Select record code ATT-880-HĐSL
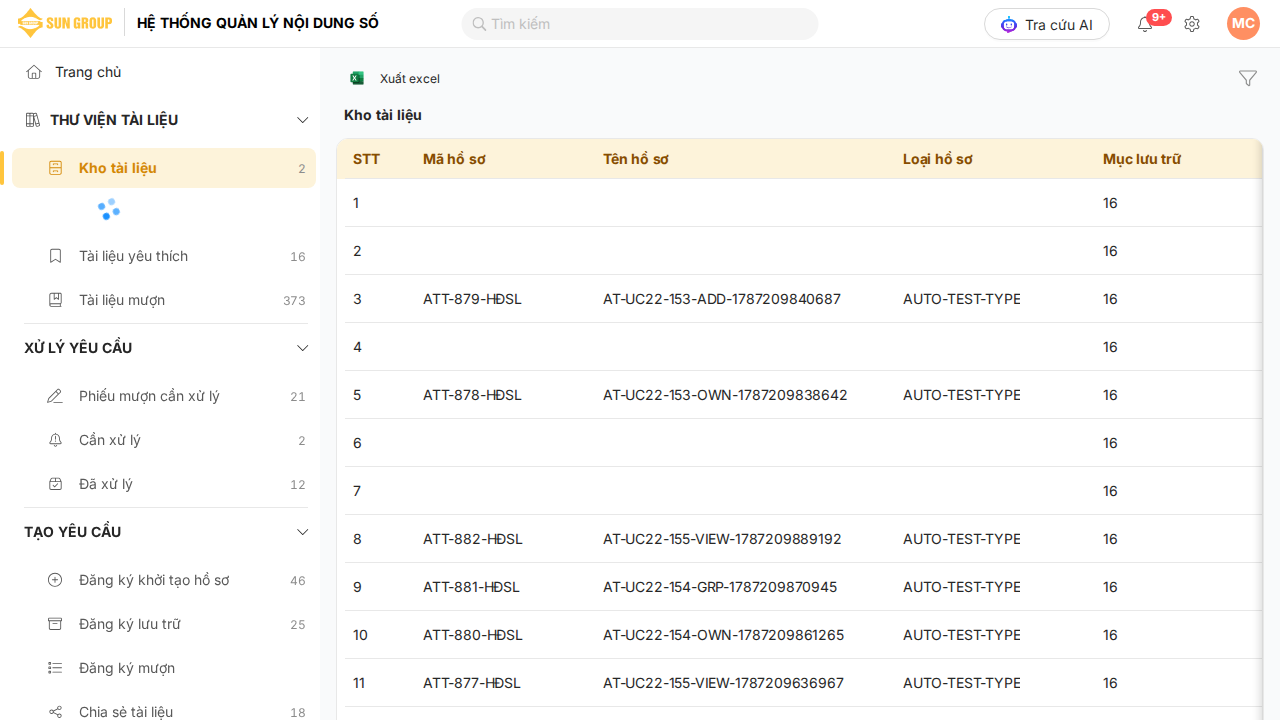1280x720 pixels. [473, 635]
